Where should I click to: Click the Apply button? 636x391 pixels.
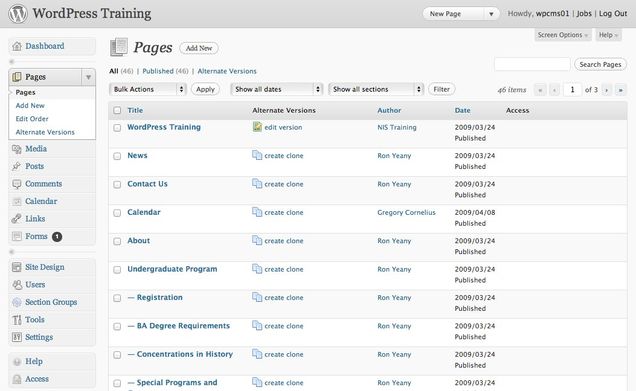[x=205, y=89]
